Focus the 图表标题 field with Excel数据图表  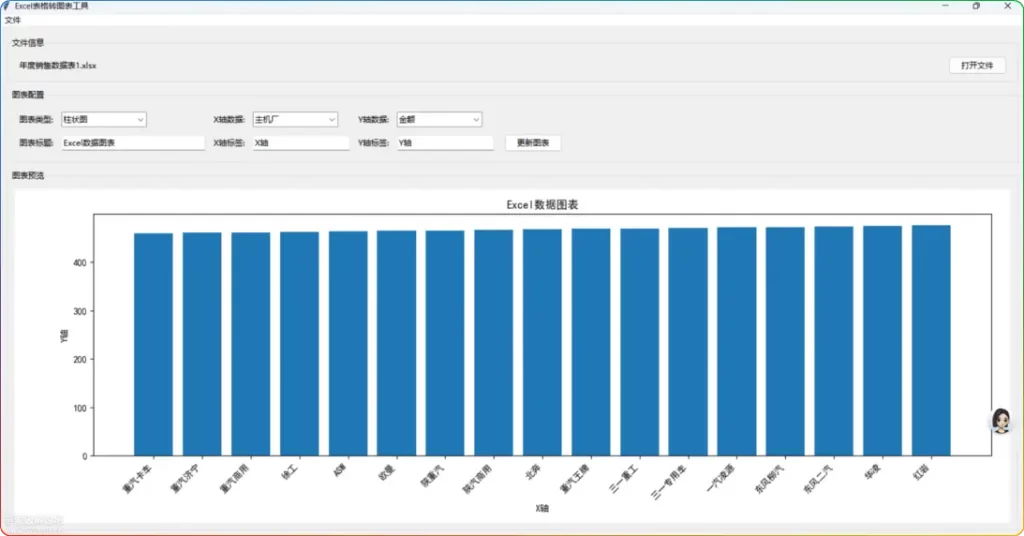pyautogui.click(x=133, y=143)
